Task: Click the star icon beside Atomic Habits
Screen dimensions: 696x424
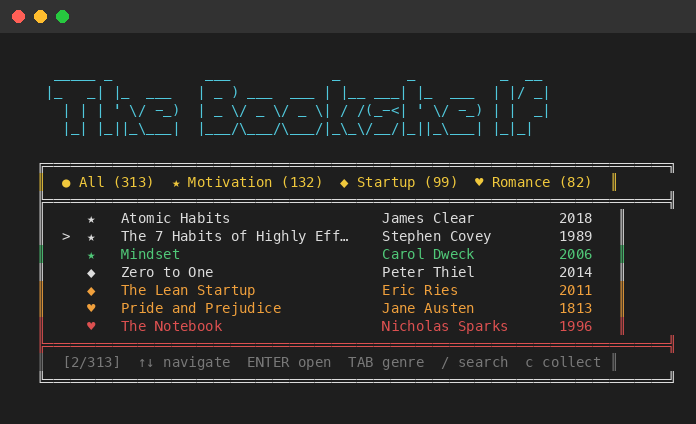Action: 91,219
